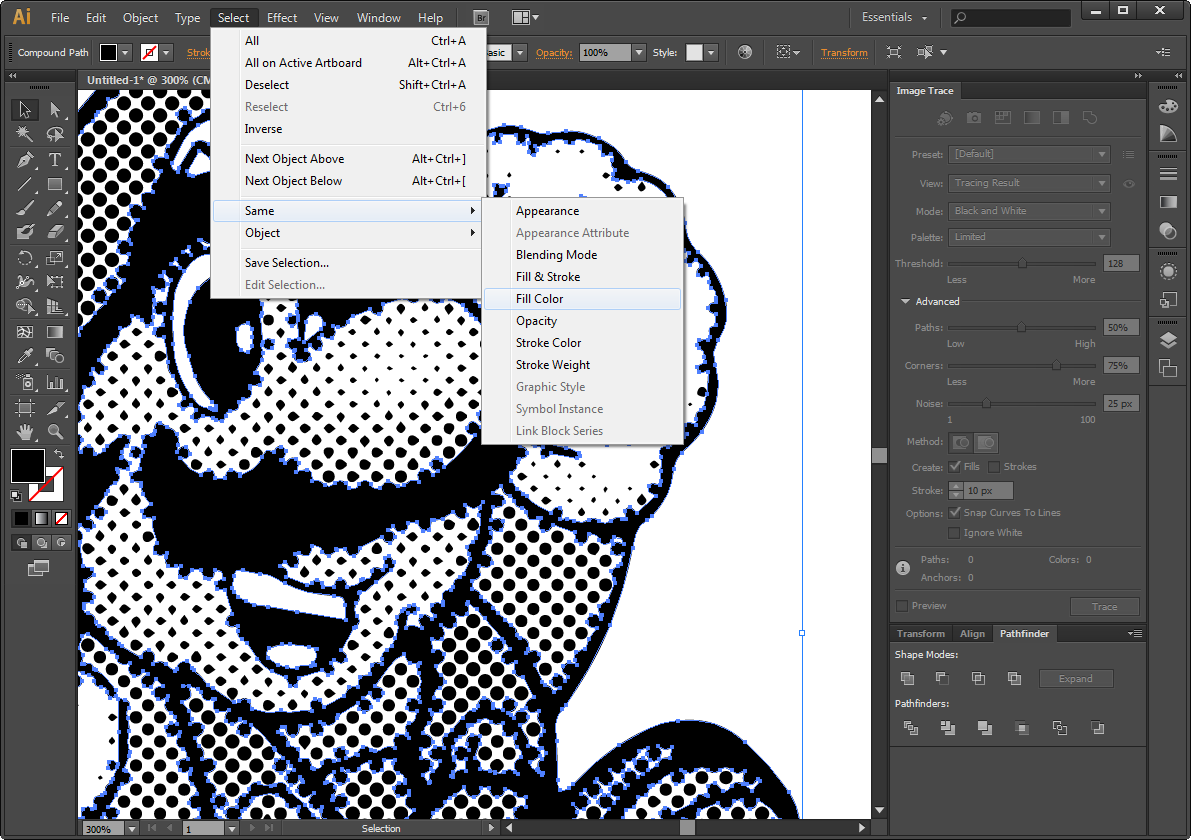1191x840 pixels.
Task: Select the Magic Wand tool
Action: click(25, 134)
